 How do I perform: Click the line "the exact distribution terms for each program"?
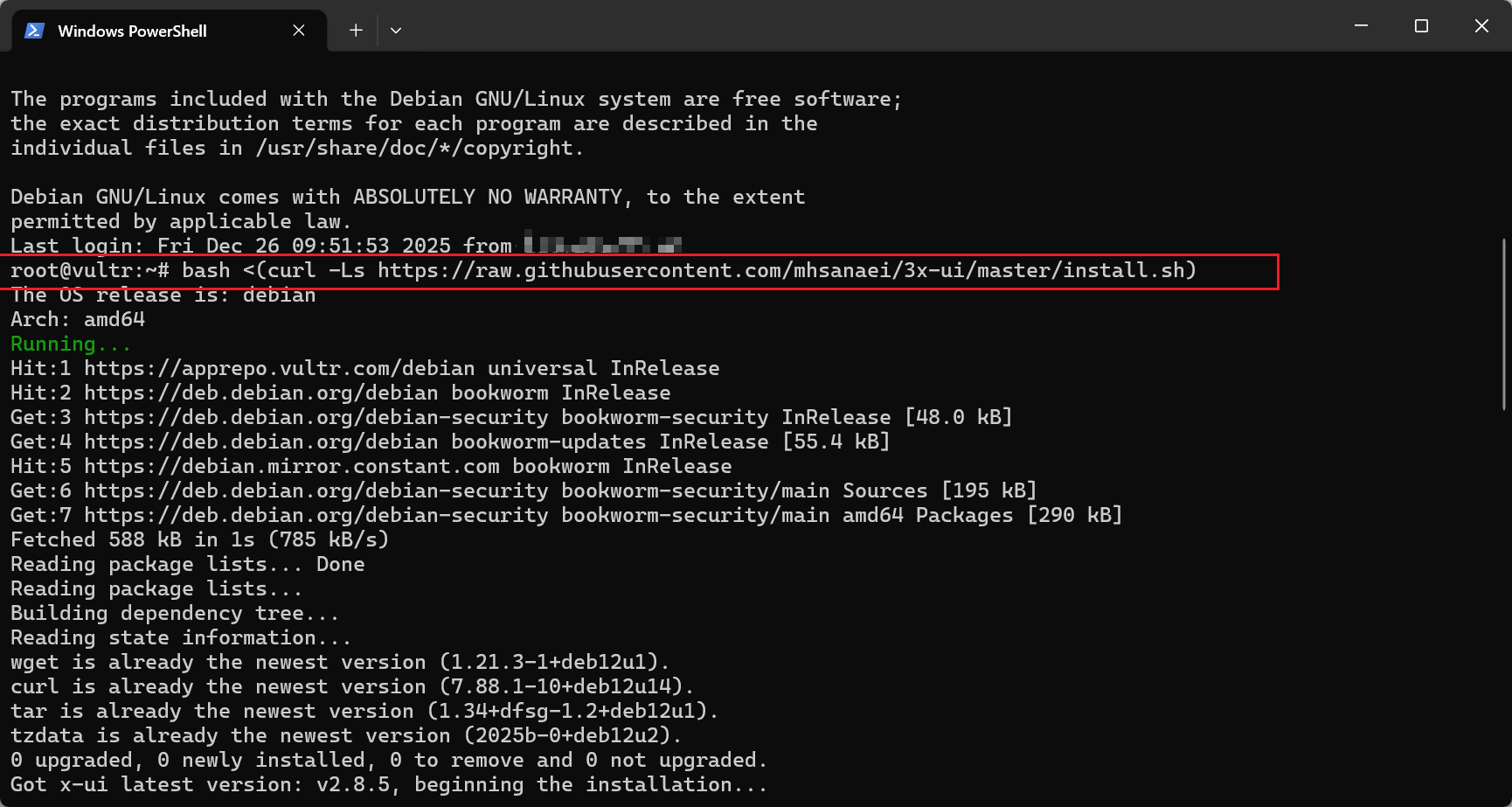(x=414, y=123)
